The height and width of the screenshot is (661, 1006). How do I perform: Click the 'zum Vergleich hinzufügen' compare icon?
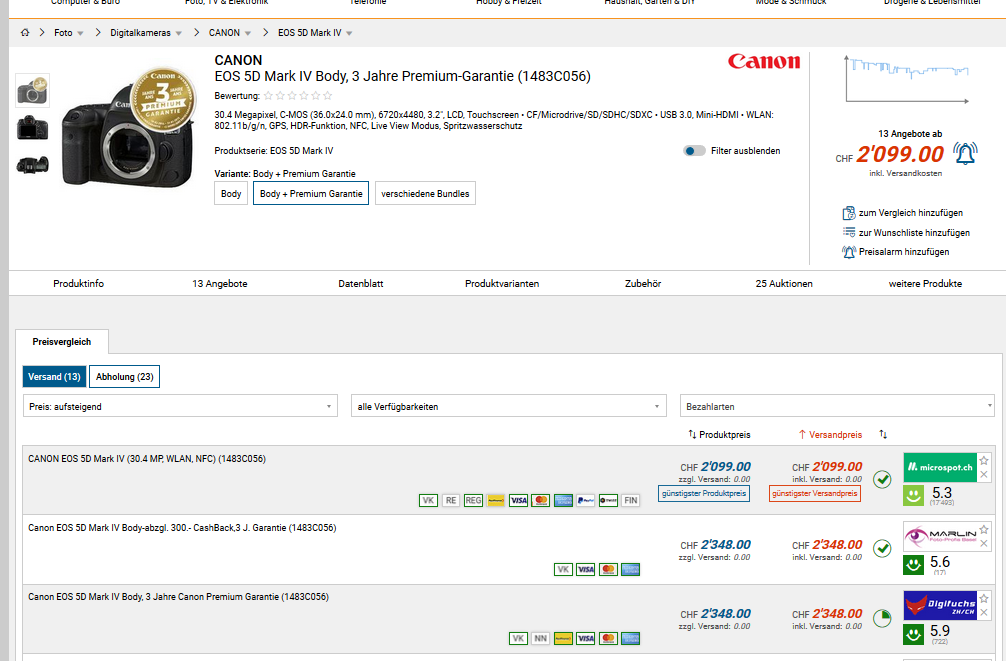click(x=850, y=213)
